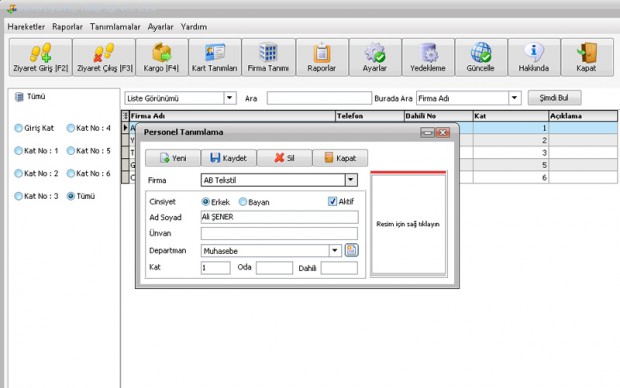Expand the Burada Ara Firma Adı dropdown

[514, 98]
